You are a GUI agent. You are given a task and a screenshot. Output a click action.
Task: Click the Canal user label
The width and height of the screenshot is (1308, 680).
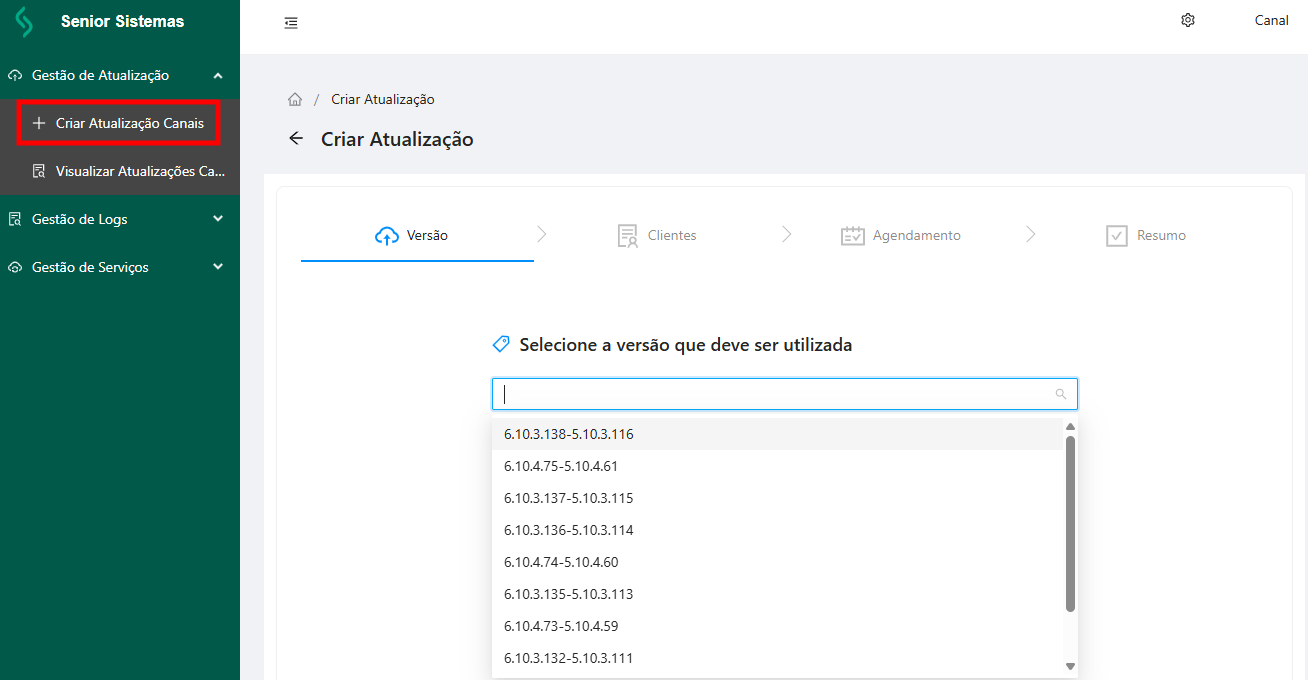1271,20
